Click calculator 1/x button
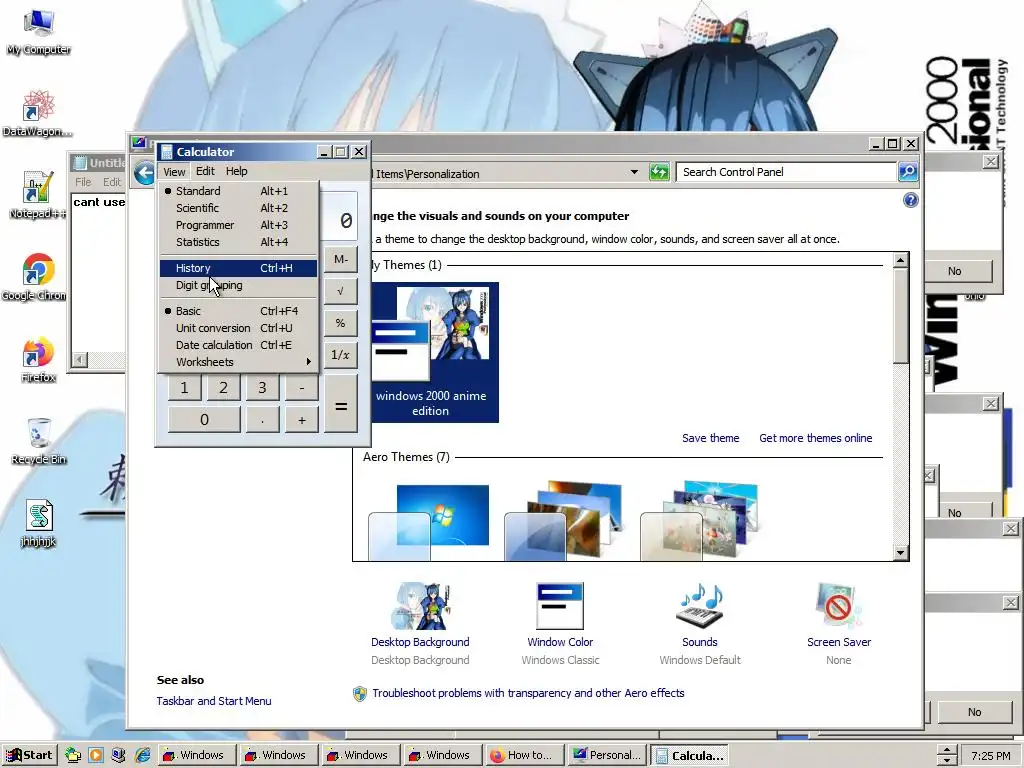The image size is (1024, 768). click(341, 355)
